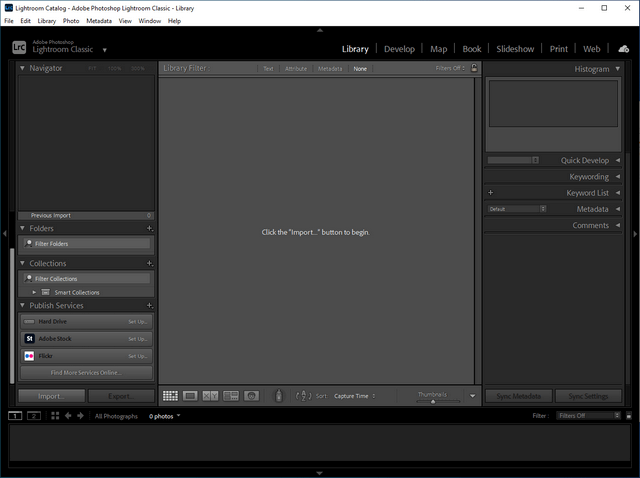Toggle the filter switch in the filmstrip
640x478 pixels.
point(616,415)
